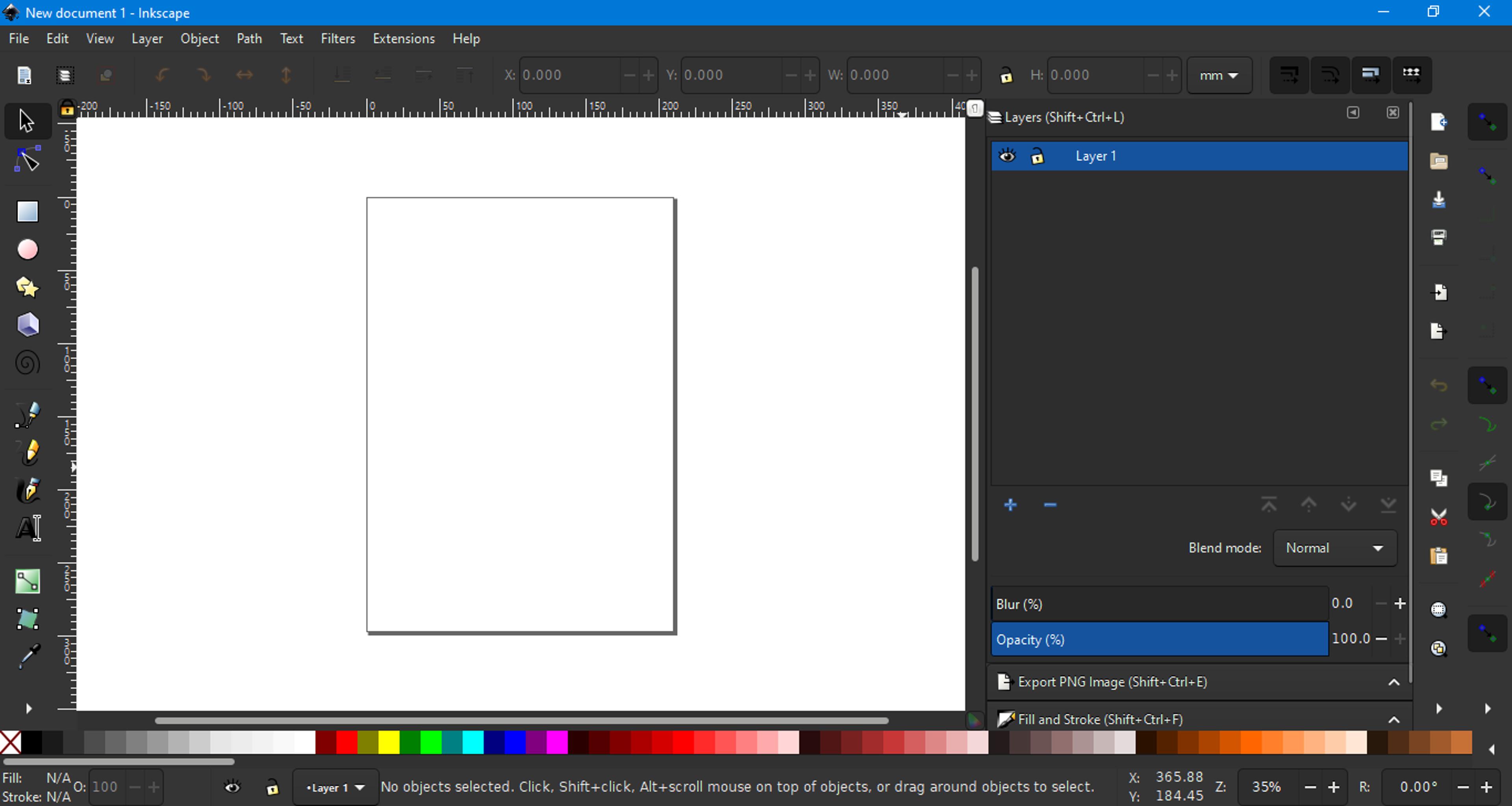The height and width of the screenshot is (806, 1512).
Task: Click the scissors Cut icon
Action: pyautogui.click(x=1439, y=517)
